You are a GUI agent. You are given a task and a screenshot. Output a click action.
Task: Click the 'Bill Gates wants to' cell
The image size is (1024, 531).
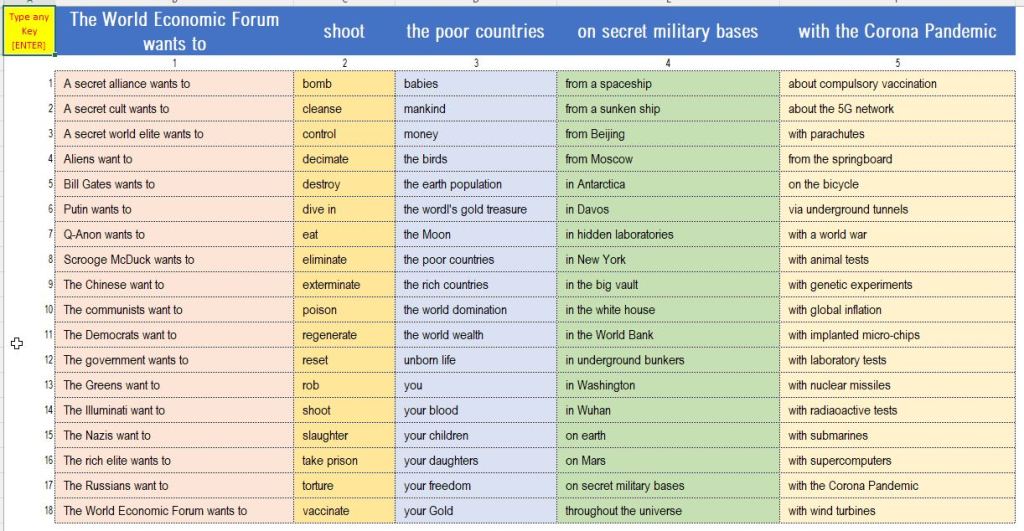(109, 184)
